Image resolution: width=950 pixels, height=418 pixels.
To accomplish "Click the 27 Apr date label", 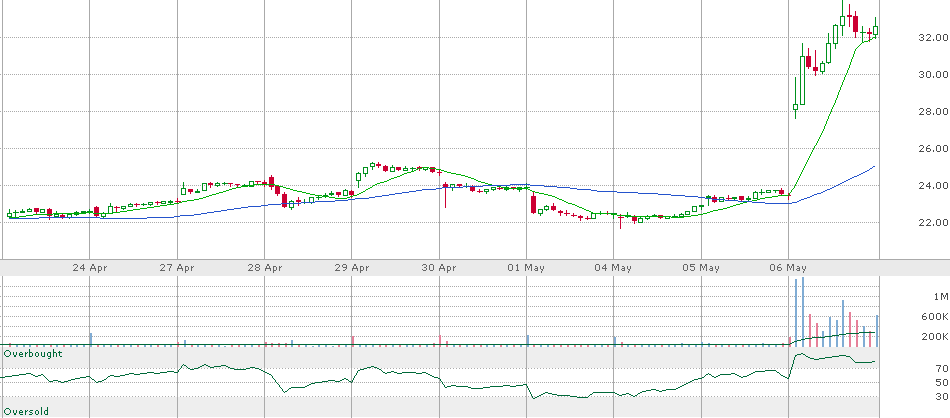I will pos(178,268).
